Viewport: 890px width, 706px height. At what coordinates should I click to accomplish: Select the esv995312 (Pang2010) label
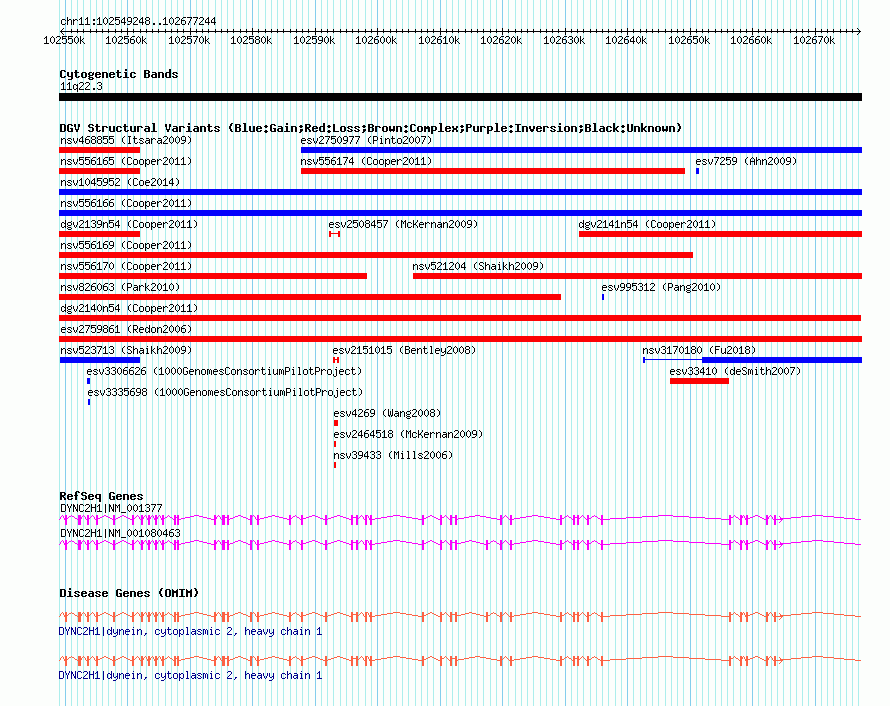pos(661,287)
